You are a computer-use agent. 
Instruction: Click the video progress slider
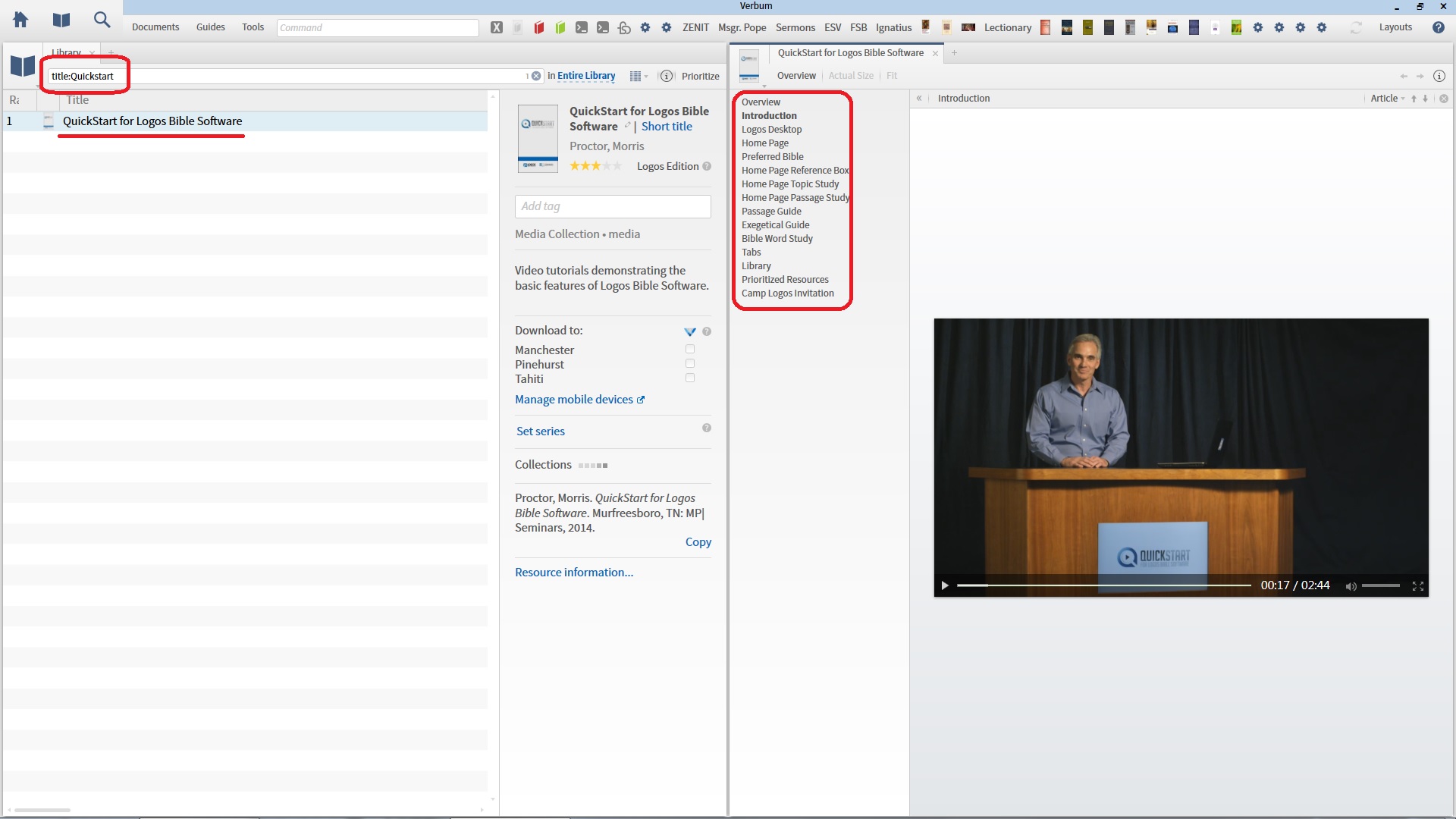pos(1103,585)
